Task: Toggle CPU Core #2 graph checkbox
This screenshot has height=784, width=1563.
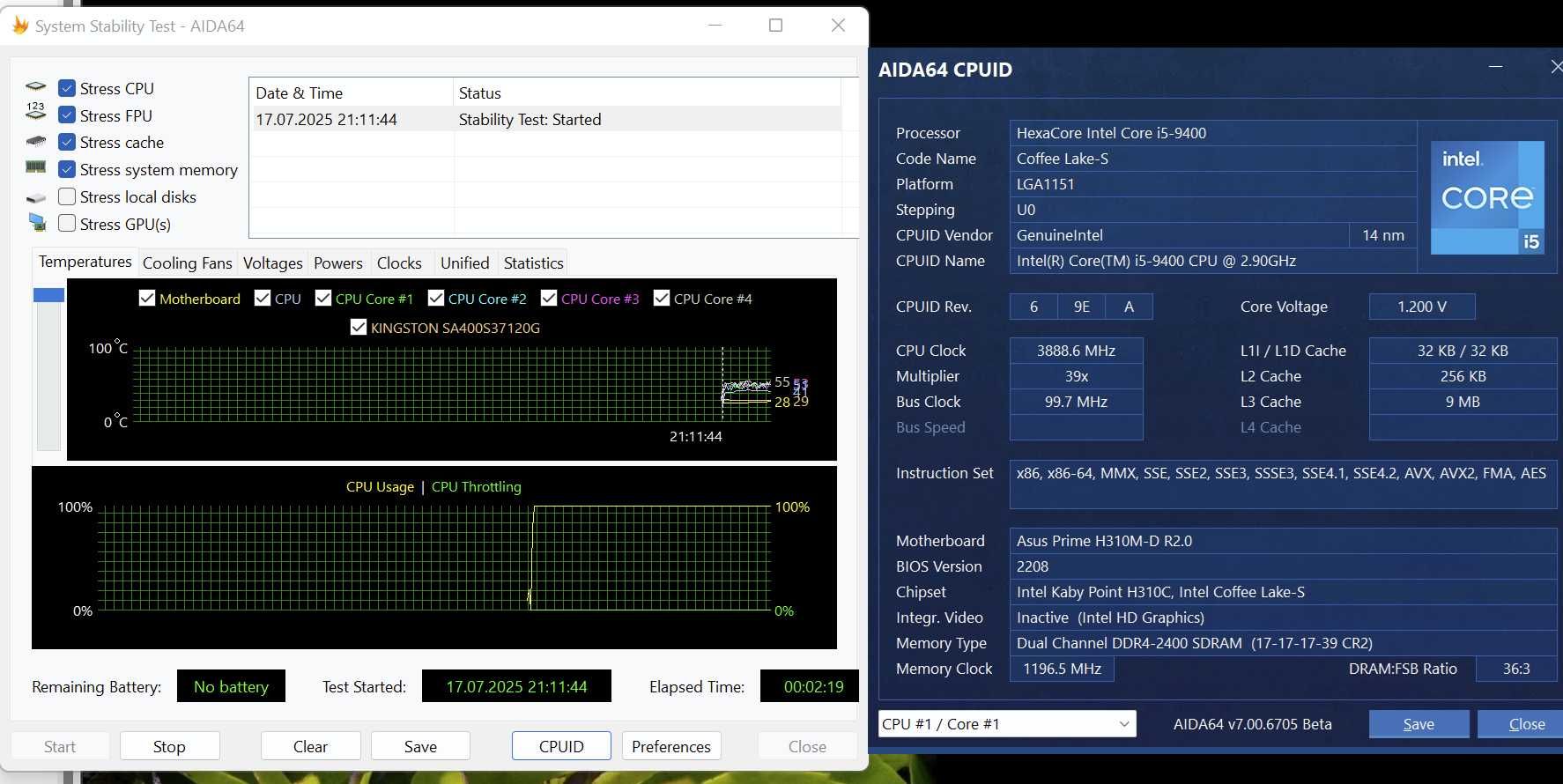Action: click(435, 298)
